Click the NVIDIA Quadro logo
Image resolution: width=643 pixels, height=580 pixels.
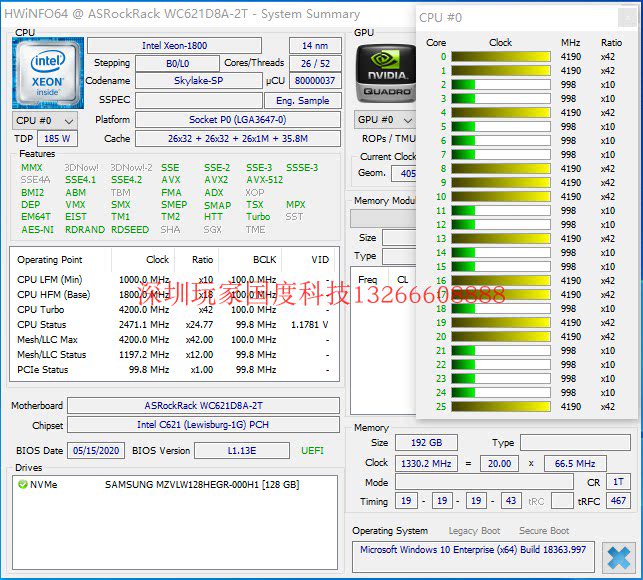(385, 73)
